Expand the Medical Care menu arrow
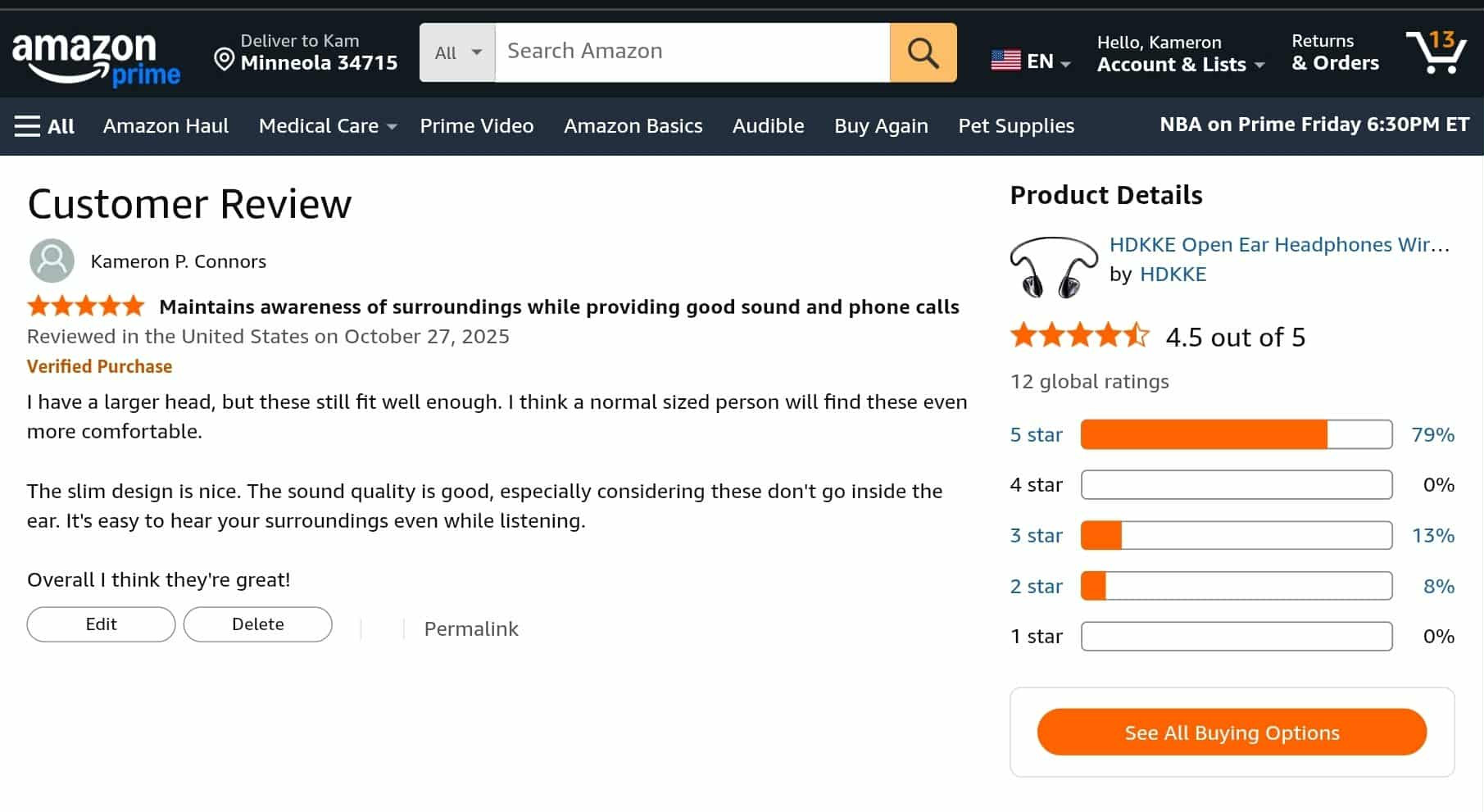Viewport: 1484px width, 812px height. coord(392,127)
